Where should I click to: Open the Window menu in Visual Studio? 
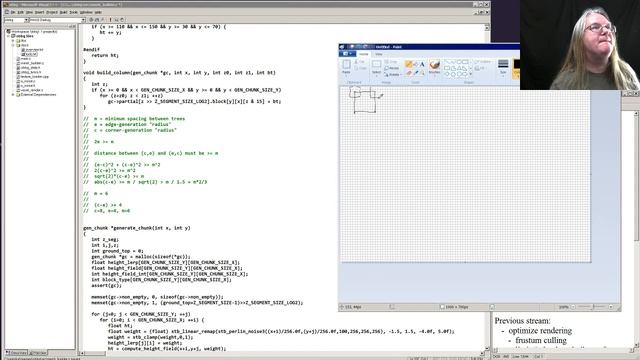point(86,12)
